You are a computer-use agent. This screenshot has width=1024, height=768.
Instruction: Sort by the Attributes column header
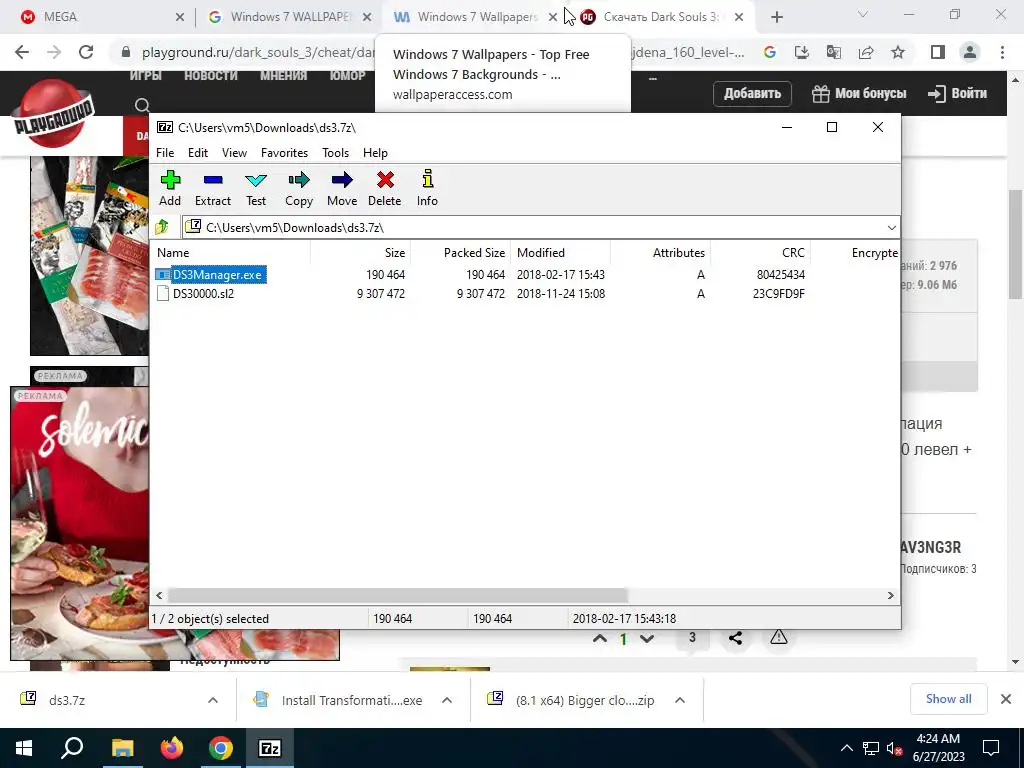tap(660, 253)
